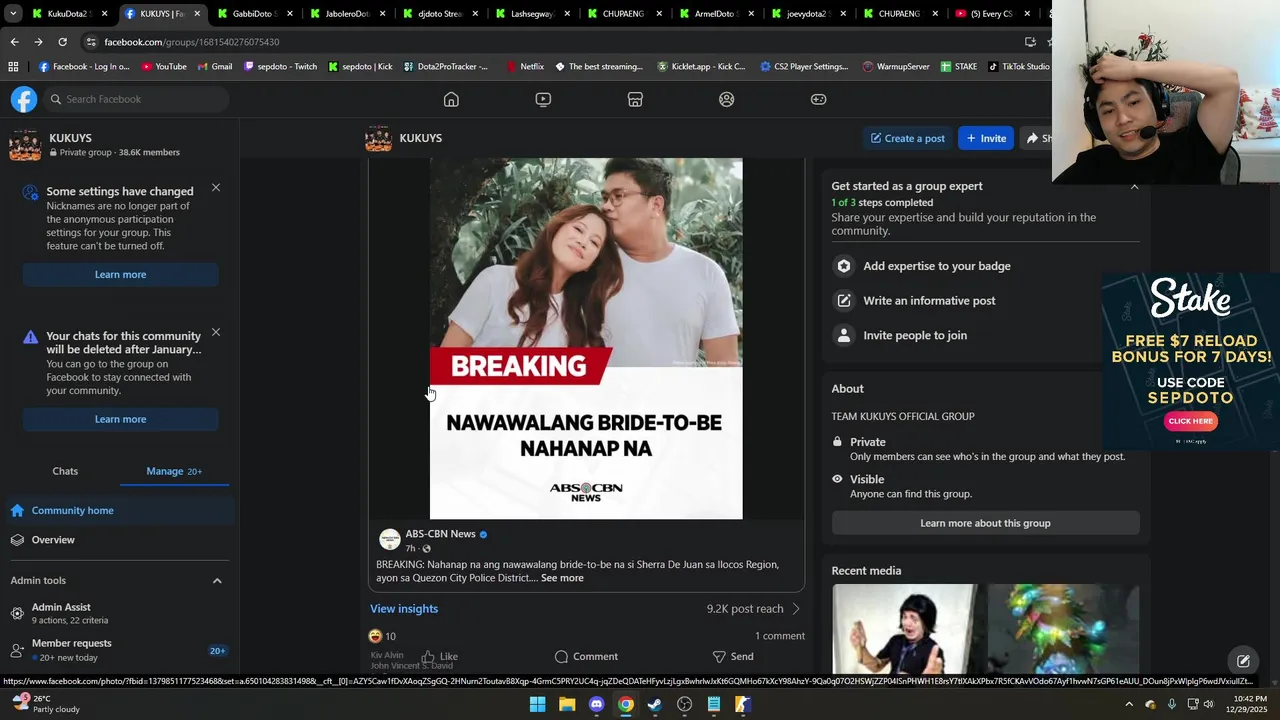Reload the page with refresh icon

pyautogui.click(x=62, y=42)
